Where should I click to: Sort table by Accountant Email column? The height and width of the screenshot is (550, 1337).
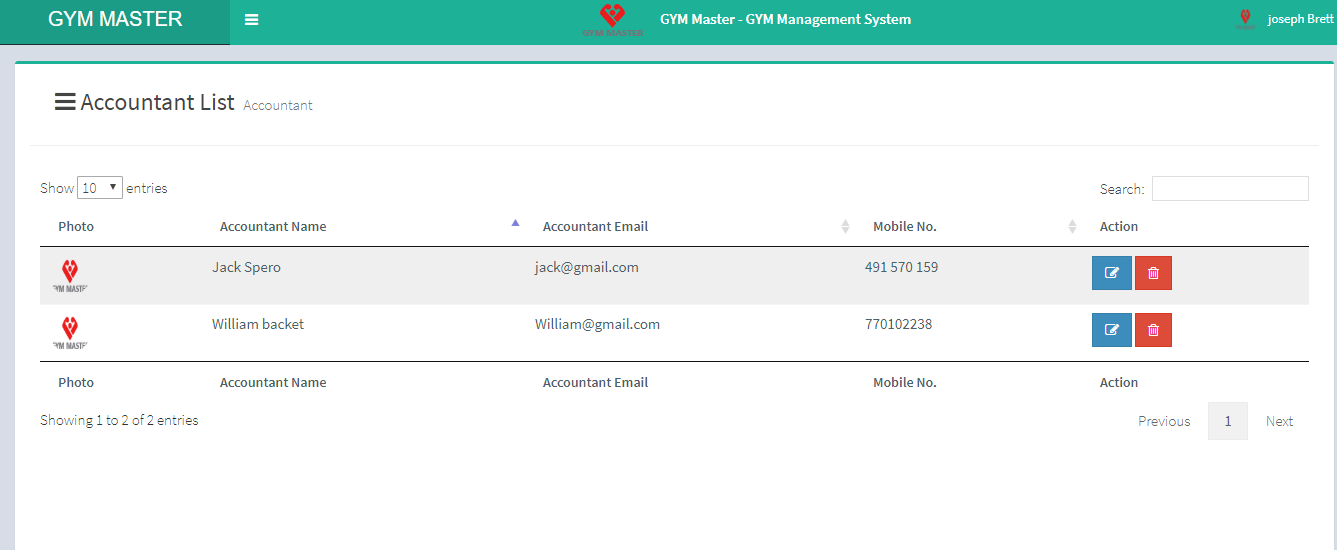[x=595, y=227]
